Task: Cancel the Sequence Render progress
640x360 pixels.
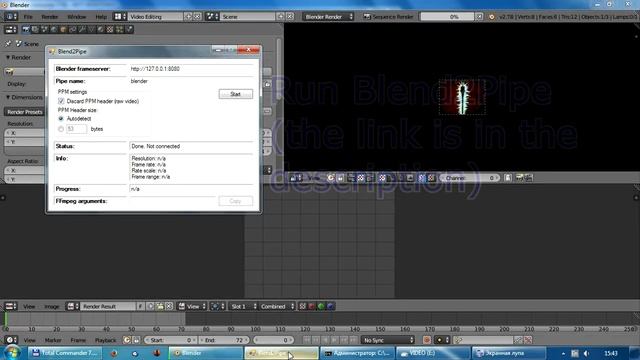Action: tap(479, 17)
